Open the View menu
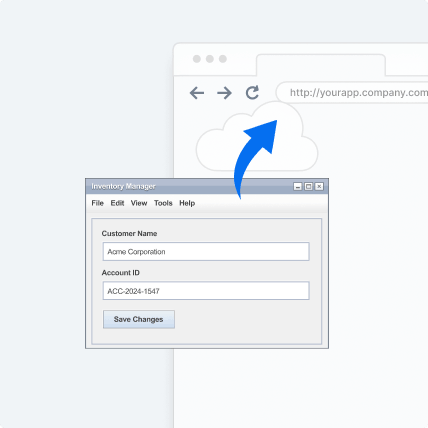428x428 pixels. point(139,203)
